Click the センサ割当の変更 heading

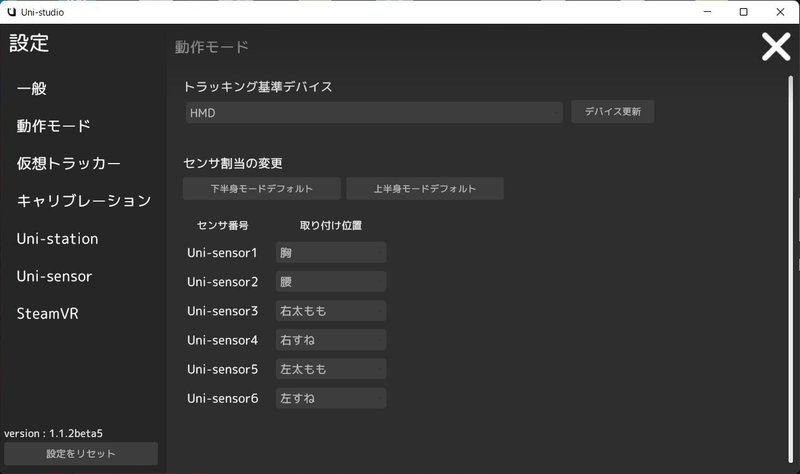click(x=233, y=163)
